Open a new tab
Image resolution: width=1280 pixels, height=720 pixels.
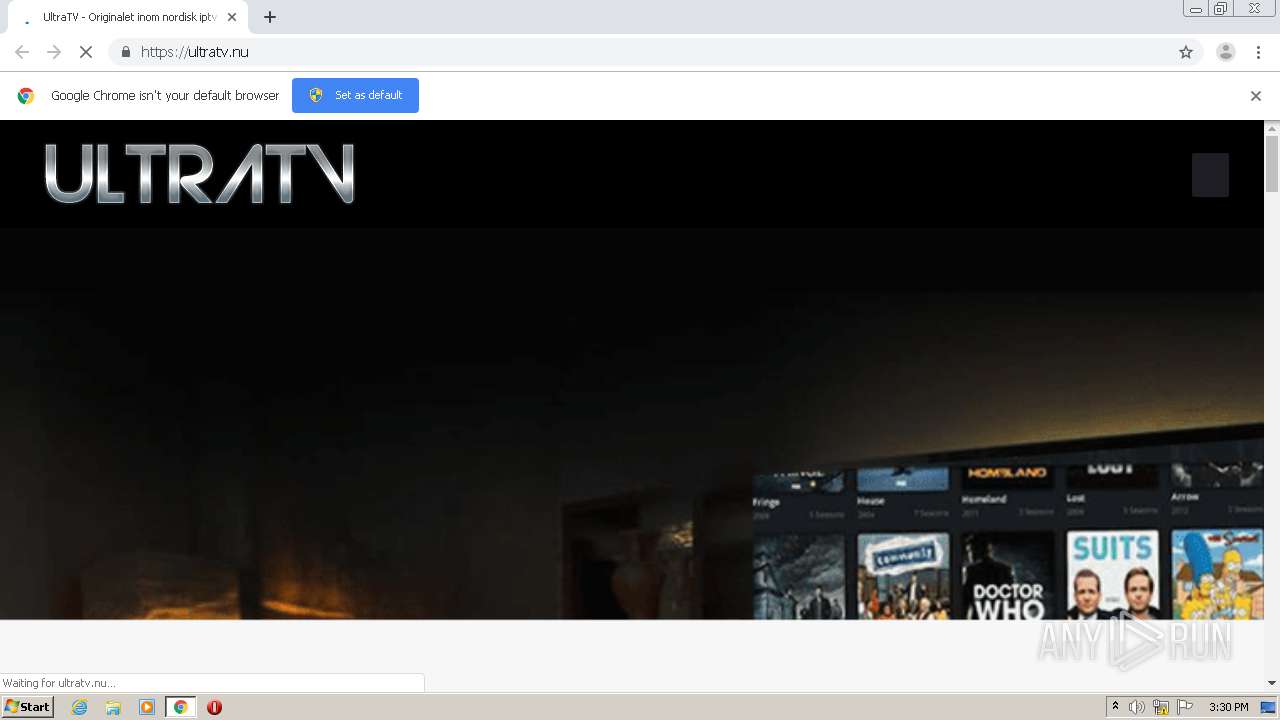tap(270, 17)
